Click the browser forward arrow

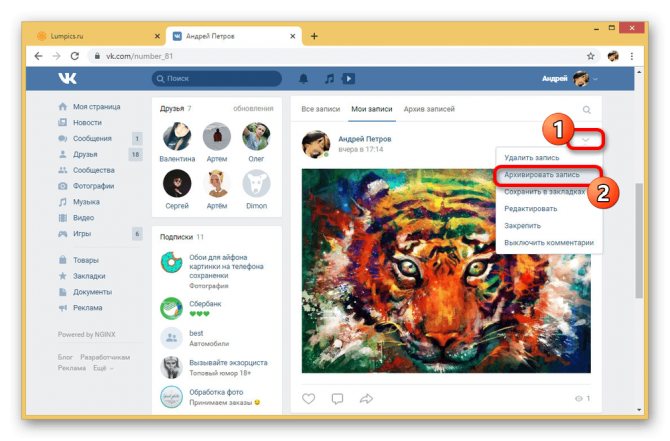click(x=56, y=56)
